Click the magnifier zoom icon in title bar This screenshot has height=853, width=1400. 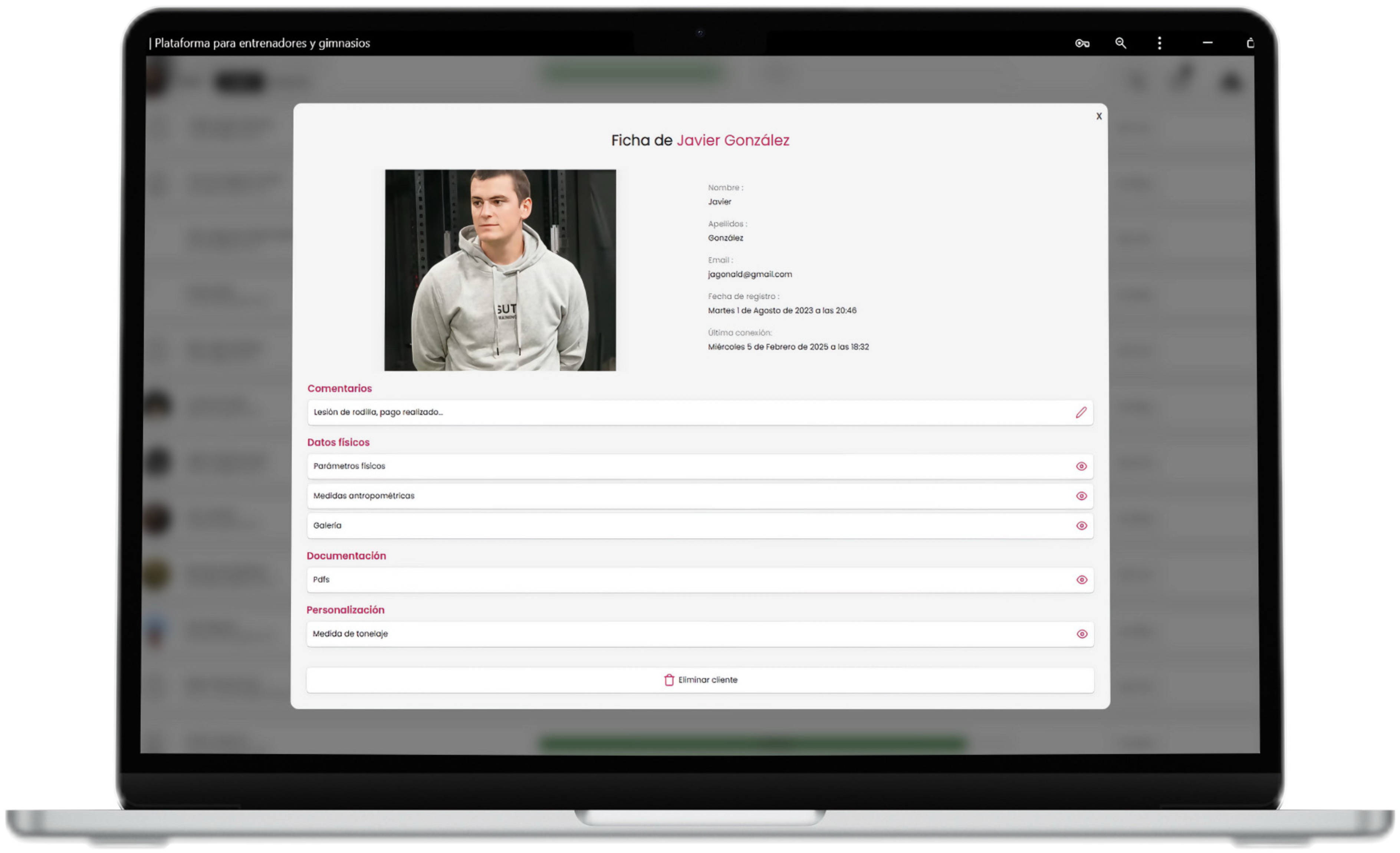point(1120,43)
